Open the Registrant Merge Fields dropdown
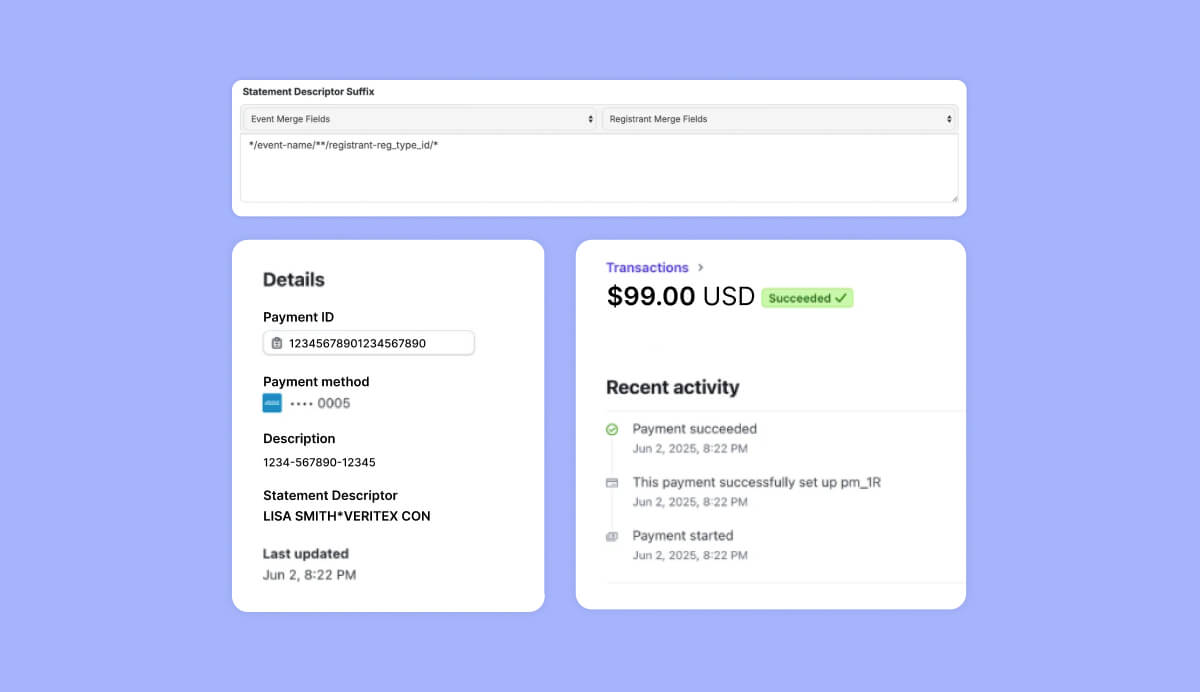This screenshot has height=692, width=1200. pos(779,119)
